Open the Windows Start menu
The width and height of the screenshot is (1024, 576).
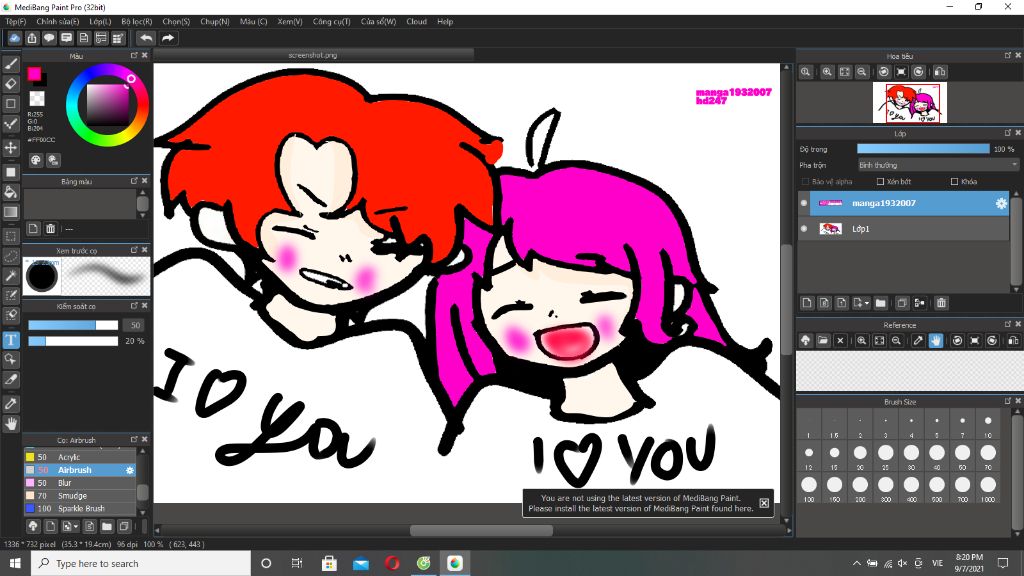click(15, 563)
